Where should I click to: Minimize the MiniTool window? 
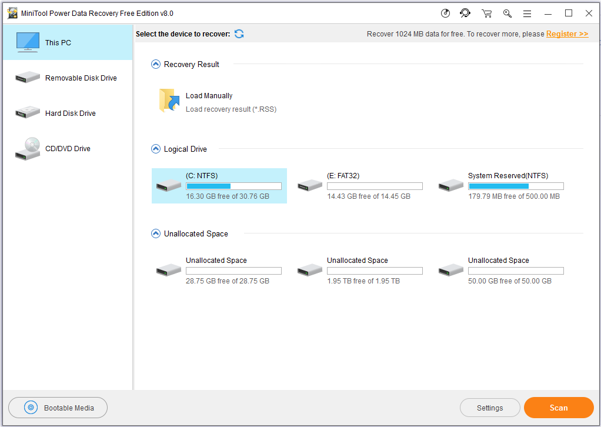click(548, 14)
